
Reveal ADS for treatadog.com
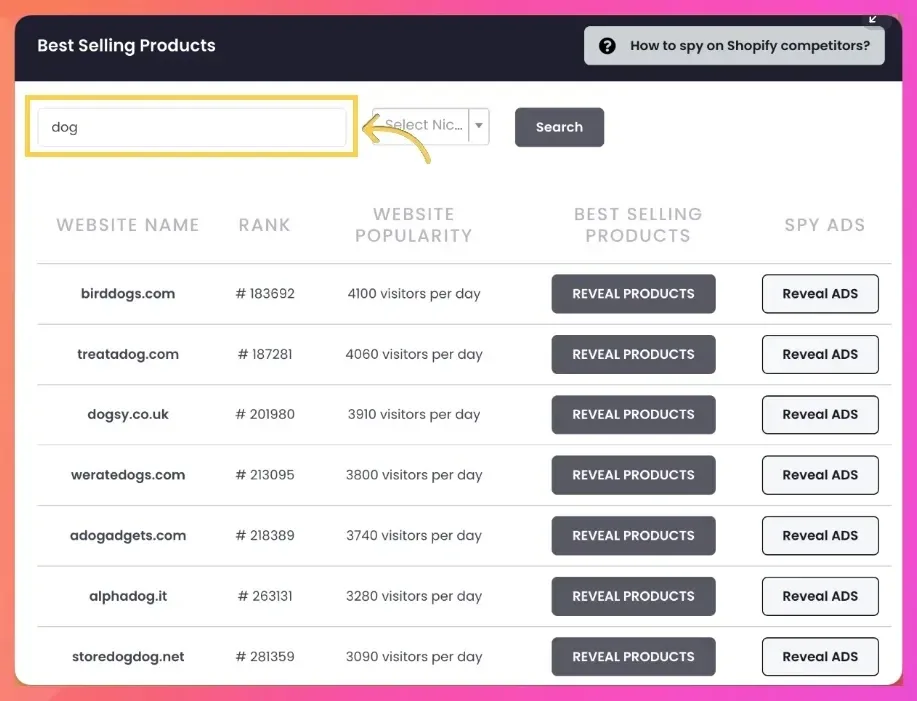(x=820, y=354)
